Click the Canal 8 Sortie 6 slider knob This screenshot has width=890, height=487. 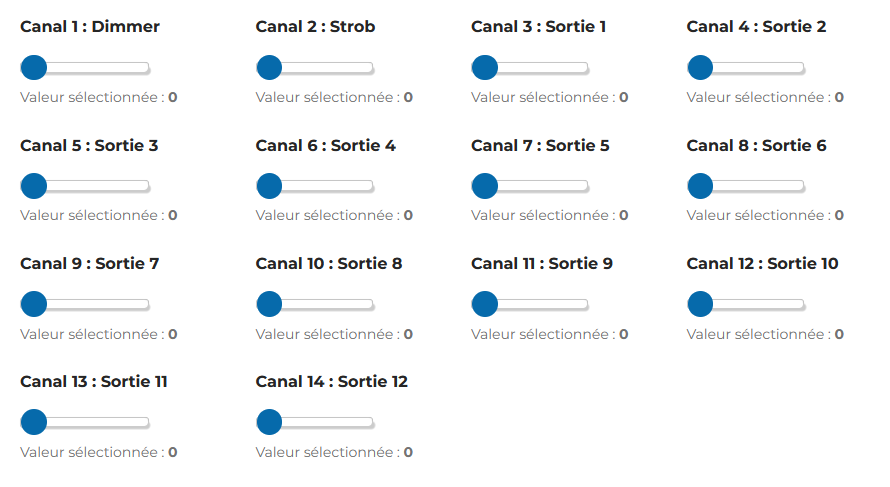700,186
